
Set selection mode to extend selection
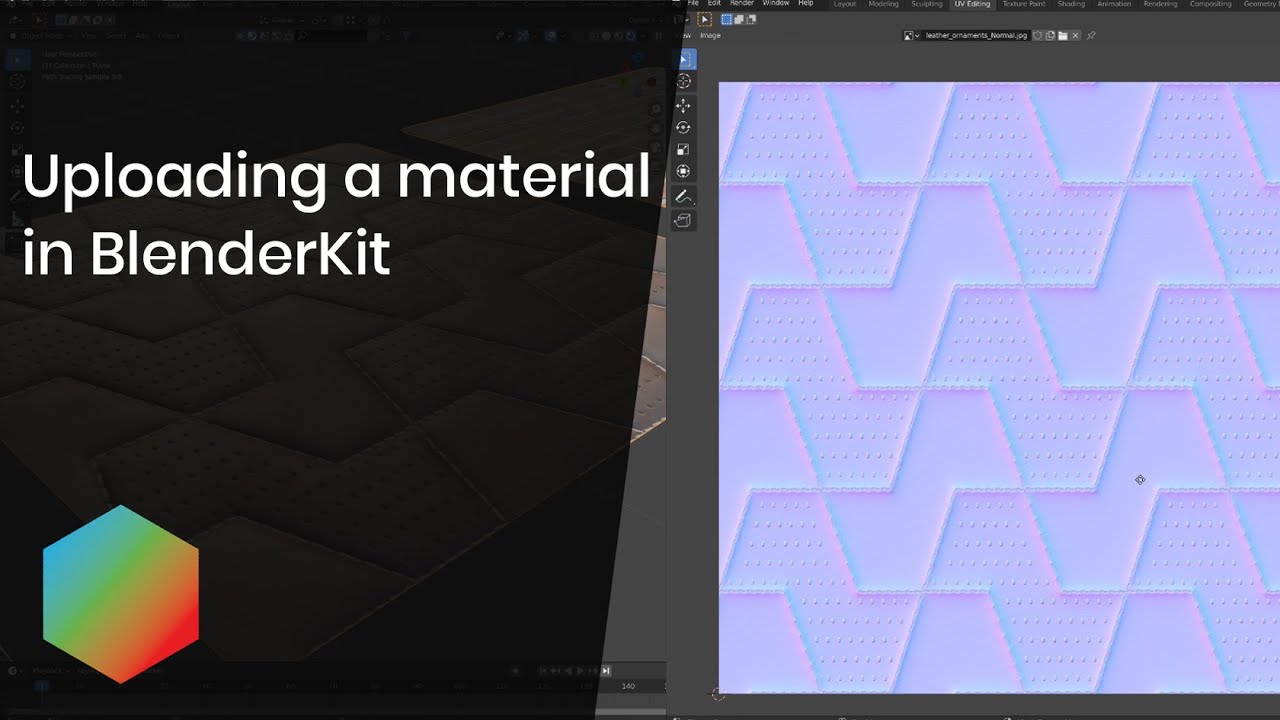click(x=739, y=19)
